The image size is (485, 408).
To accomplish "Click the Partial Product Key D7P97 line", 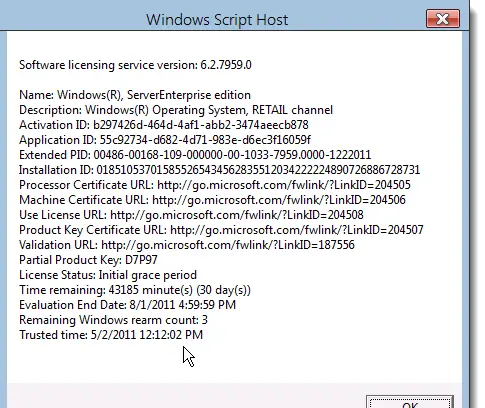I will [88, 260].
